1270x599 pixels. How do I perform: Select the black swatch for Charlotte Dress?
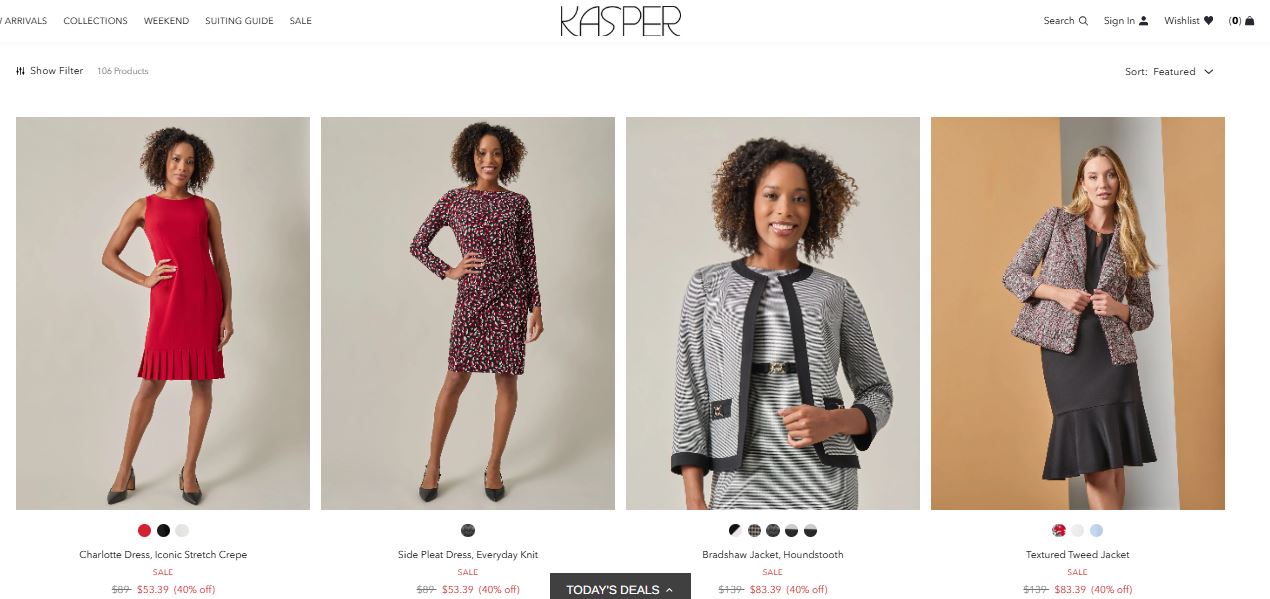163,531
